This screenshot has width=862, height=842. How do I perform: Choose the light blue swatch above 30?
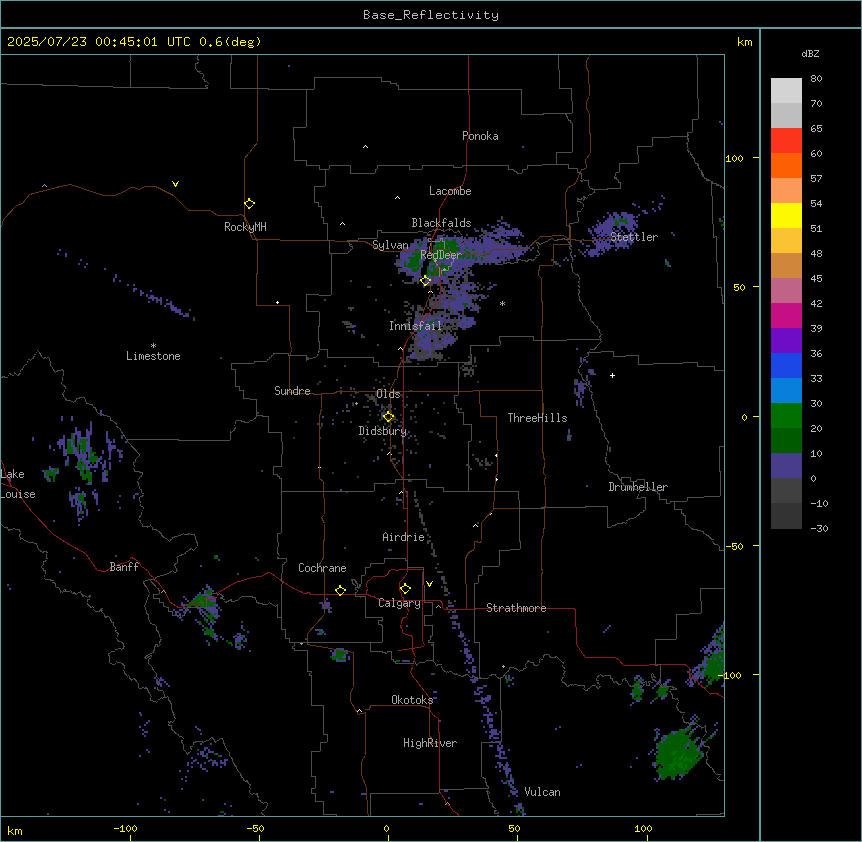[786, 391]
